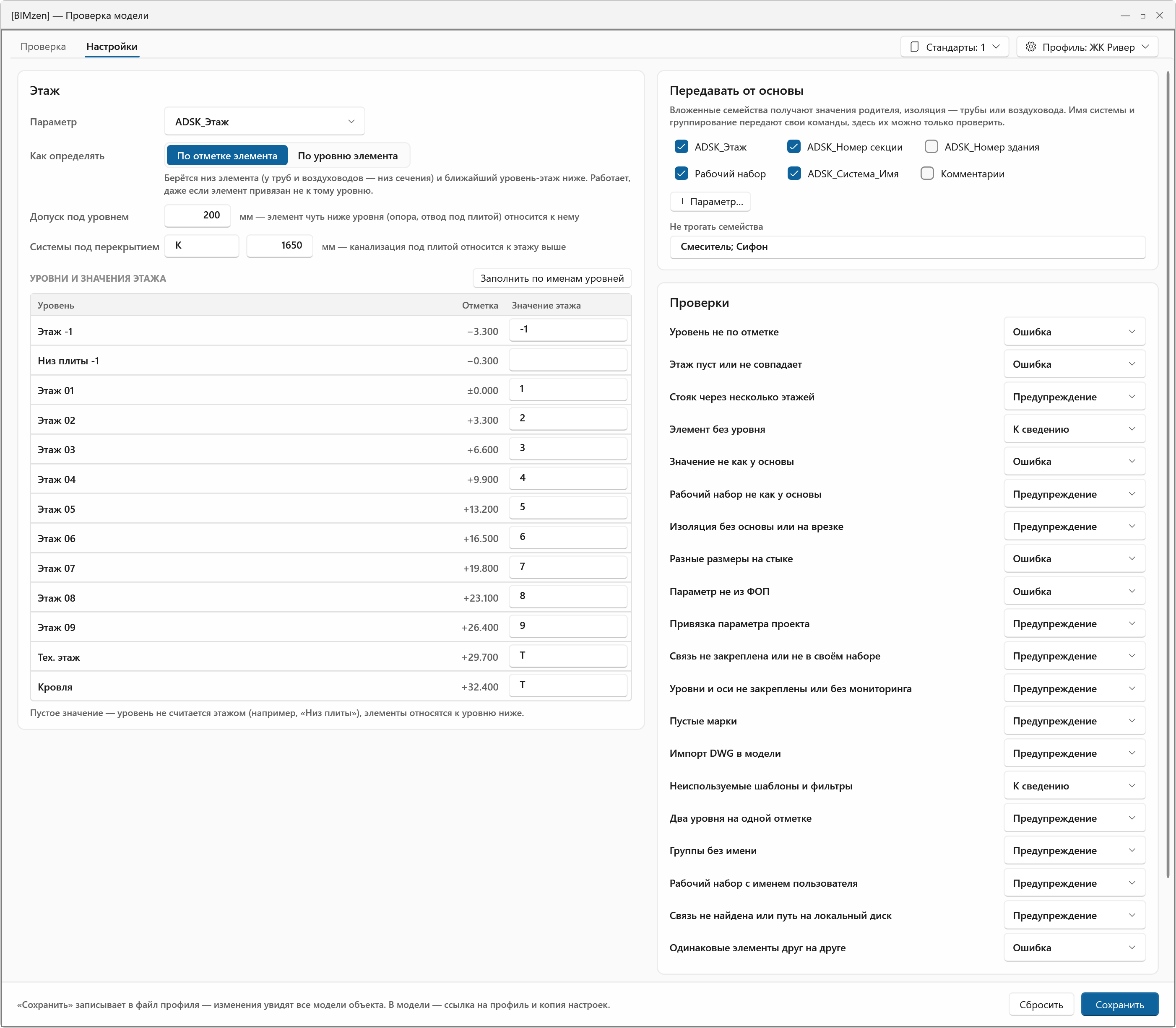Open dropdown for Неиспользуемые шаблоны и фильтры
The image size is (1176, 1028).
pos(1075,786)
